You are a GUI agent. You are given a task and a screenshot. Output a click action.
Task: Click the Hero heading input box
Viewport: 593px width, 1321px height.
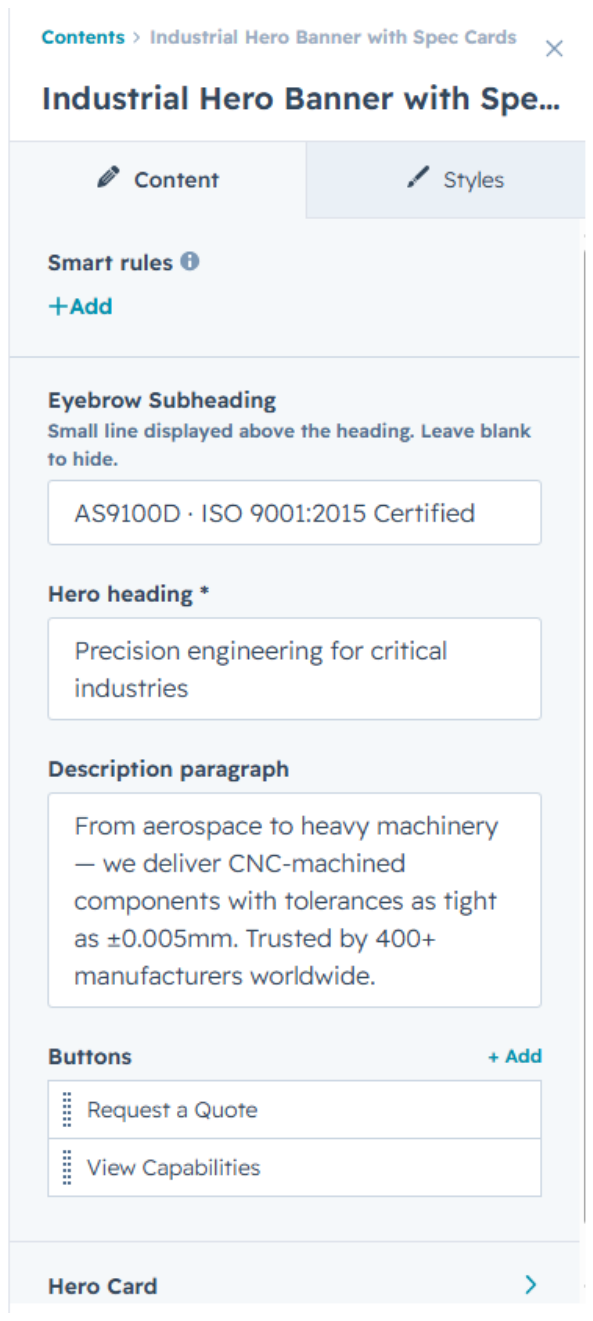click(295, 669)
